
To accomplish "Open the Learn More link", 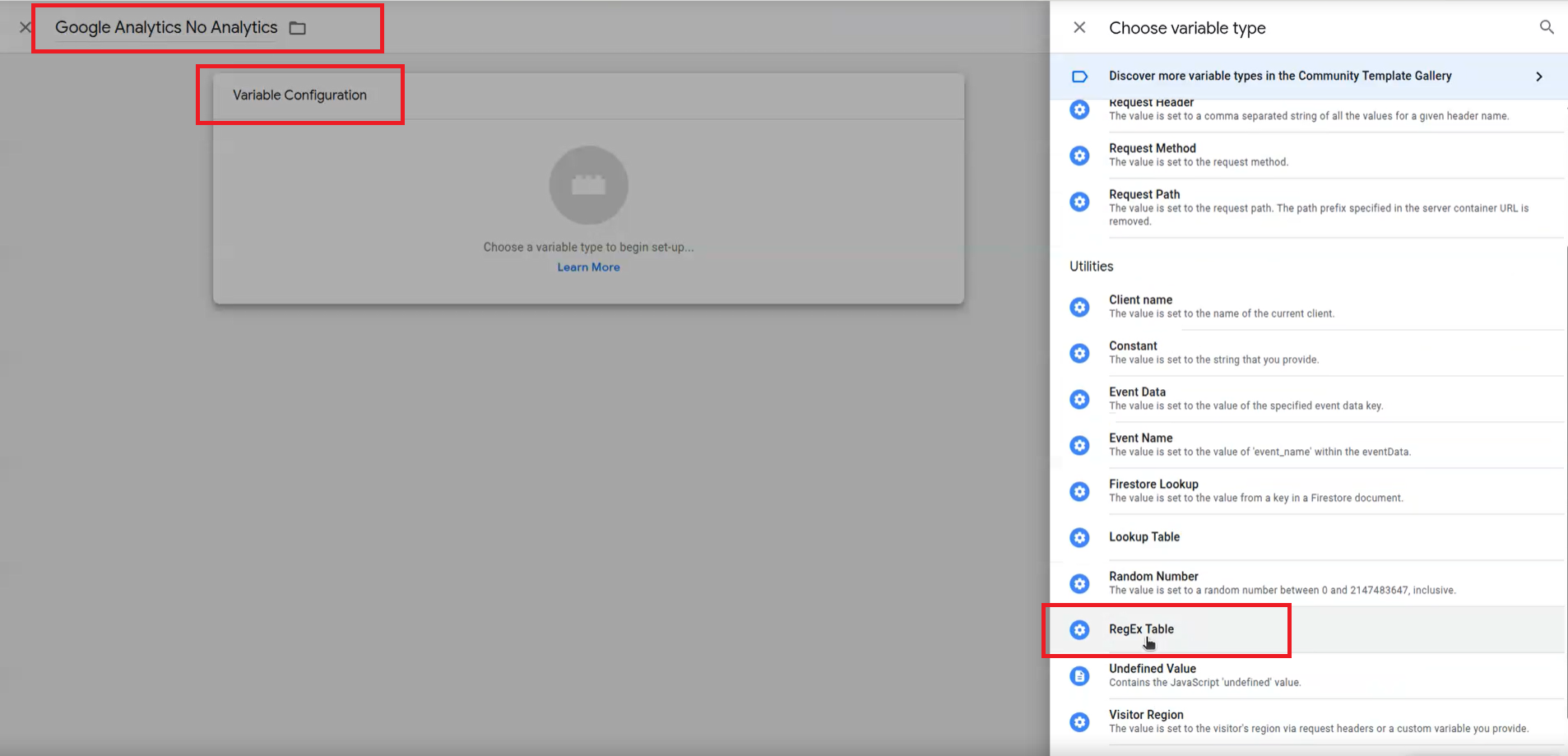I will (589, 267).
